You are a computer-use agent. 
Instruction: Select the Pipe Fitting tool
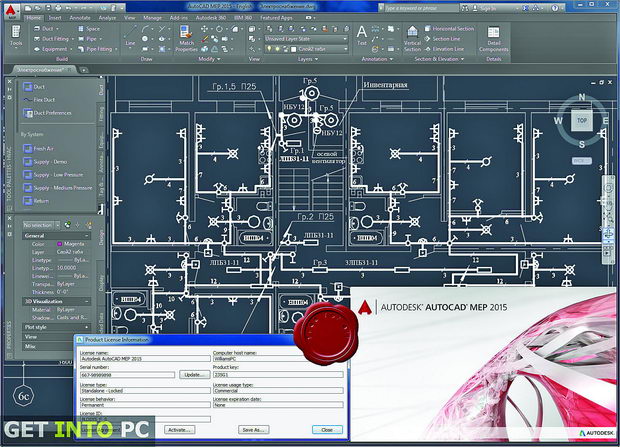pos(95,49)
